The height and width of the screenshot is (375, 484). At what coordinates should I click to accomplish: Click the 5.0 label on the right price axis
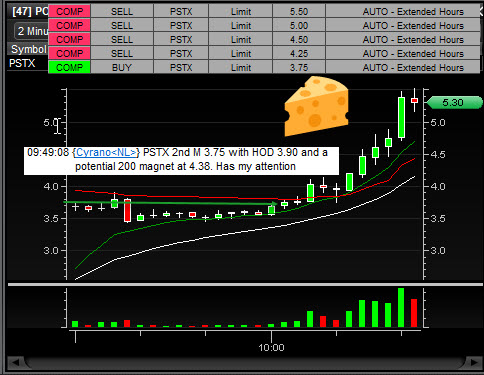pos(438,122)
